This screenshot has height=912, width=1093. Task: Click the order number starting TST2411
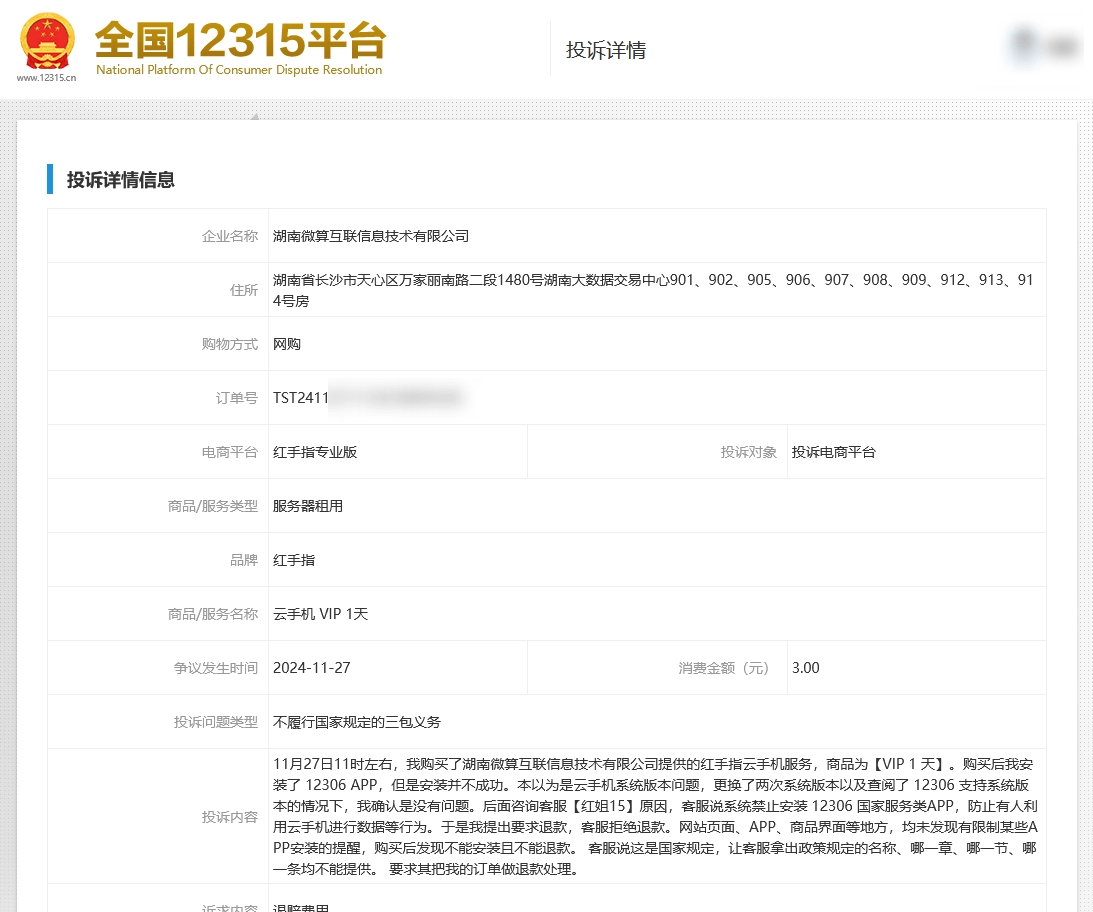367,398
